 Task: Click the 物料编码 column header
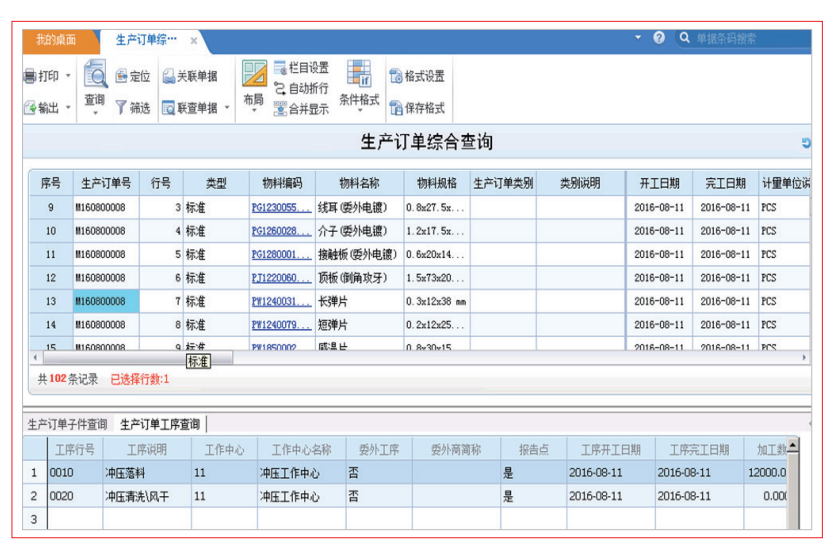click(282, 183)
